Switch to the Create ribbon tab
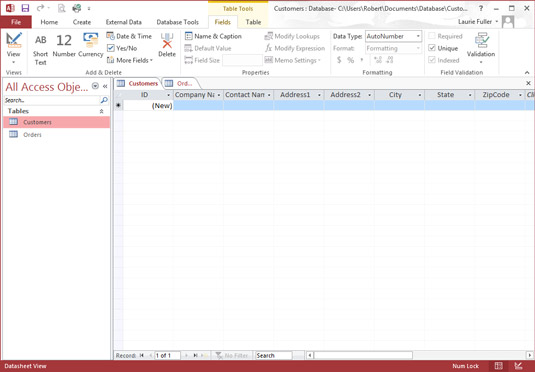This screenshot has width=535, height=372. (x=82, y=22)
